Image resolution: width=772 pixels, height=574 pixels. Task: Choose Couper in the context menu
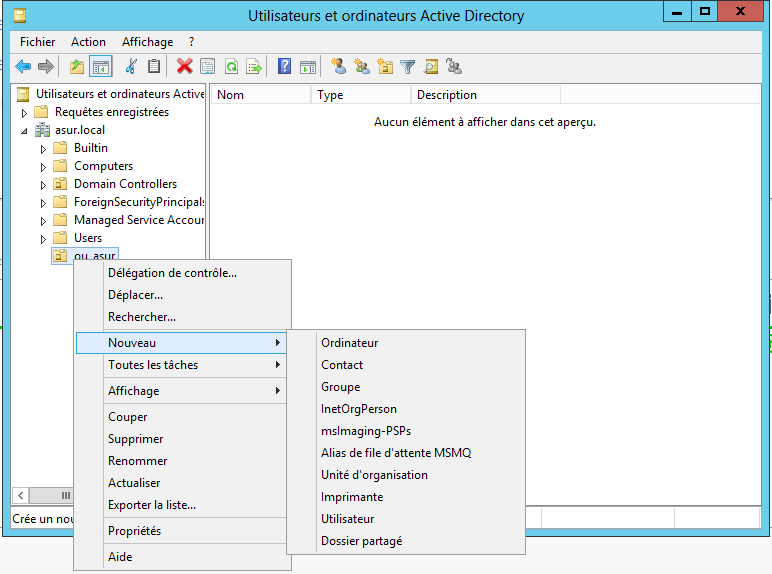(x=181, y=417)
